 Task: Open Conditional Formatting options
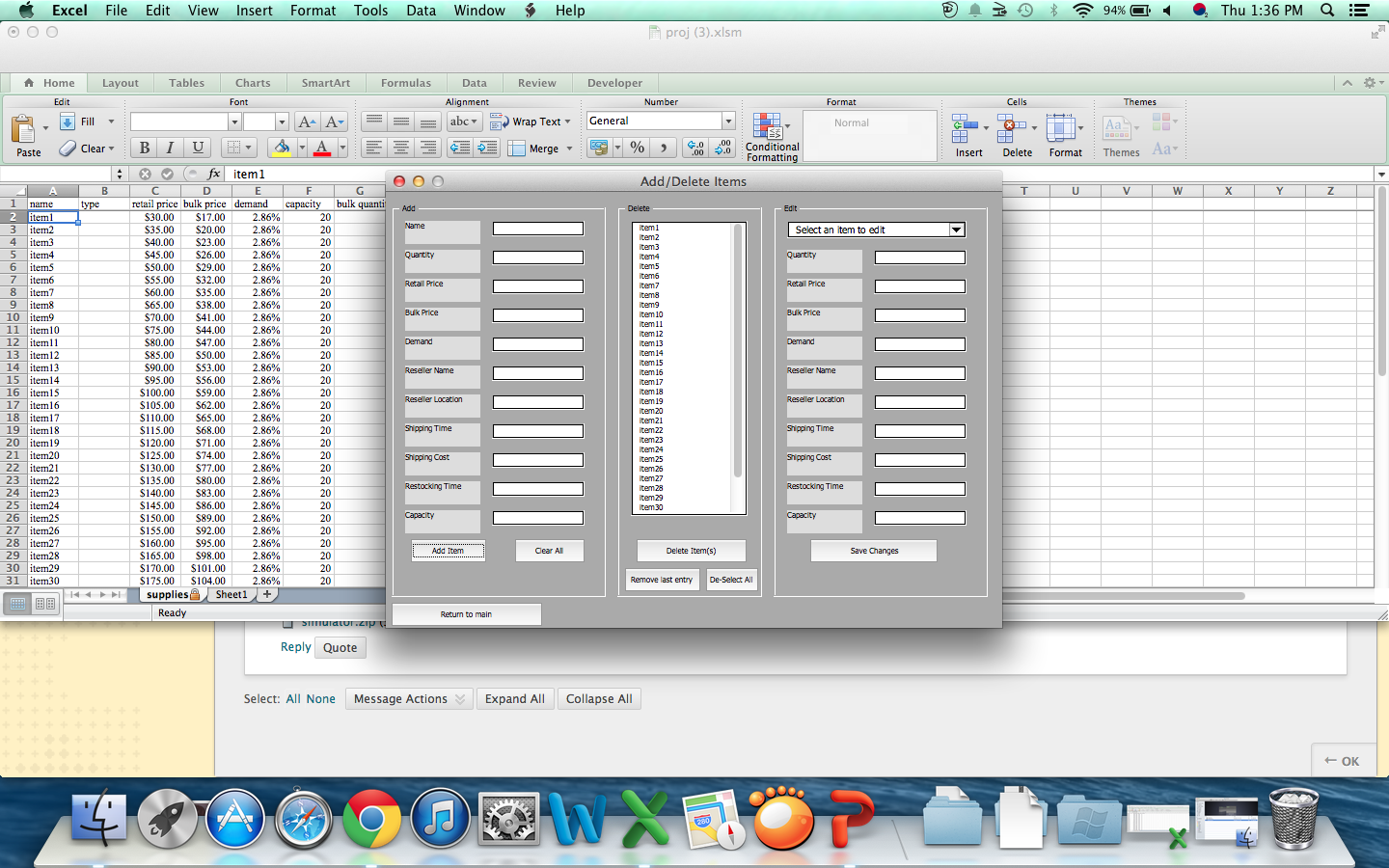click(x=770, y=135)
